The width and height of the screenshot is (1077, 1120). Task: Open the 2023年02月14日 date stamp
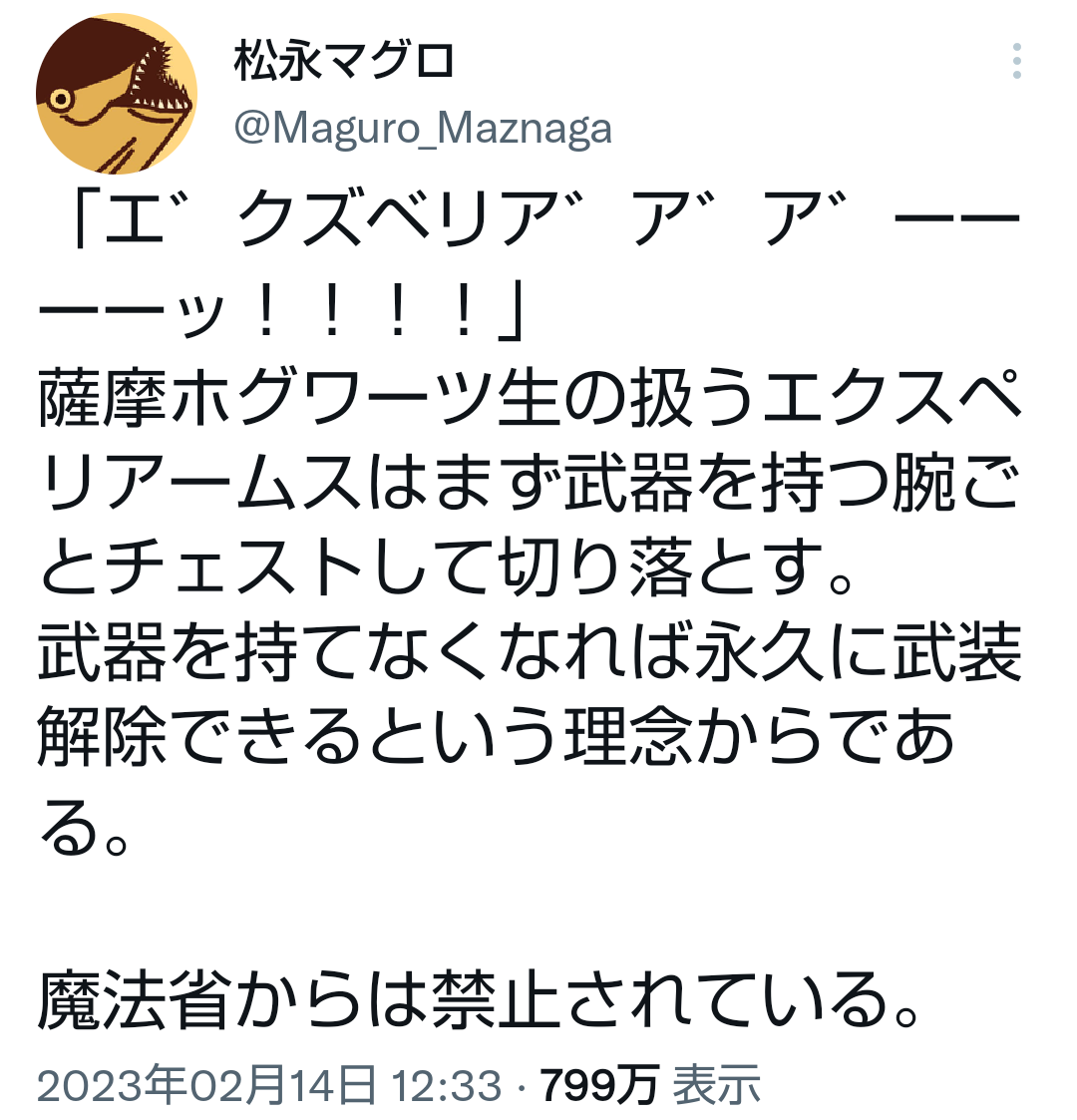(207, 1085)
